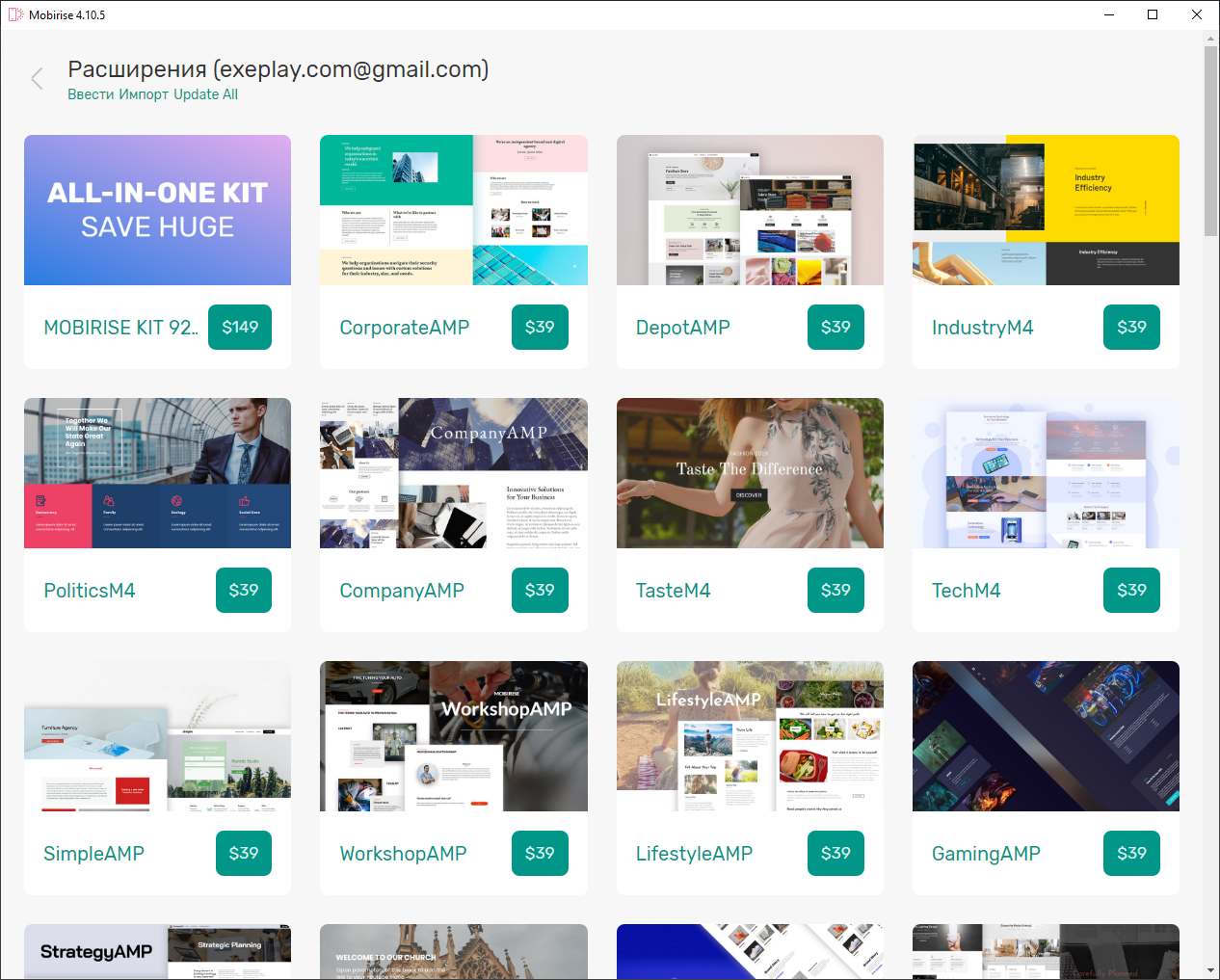This screenshot has width=1220, height=980.
Task: Click the $39 button for DepotAMP
Action: coord(835,327)
